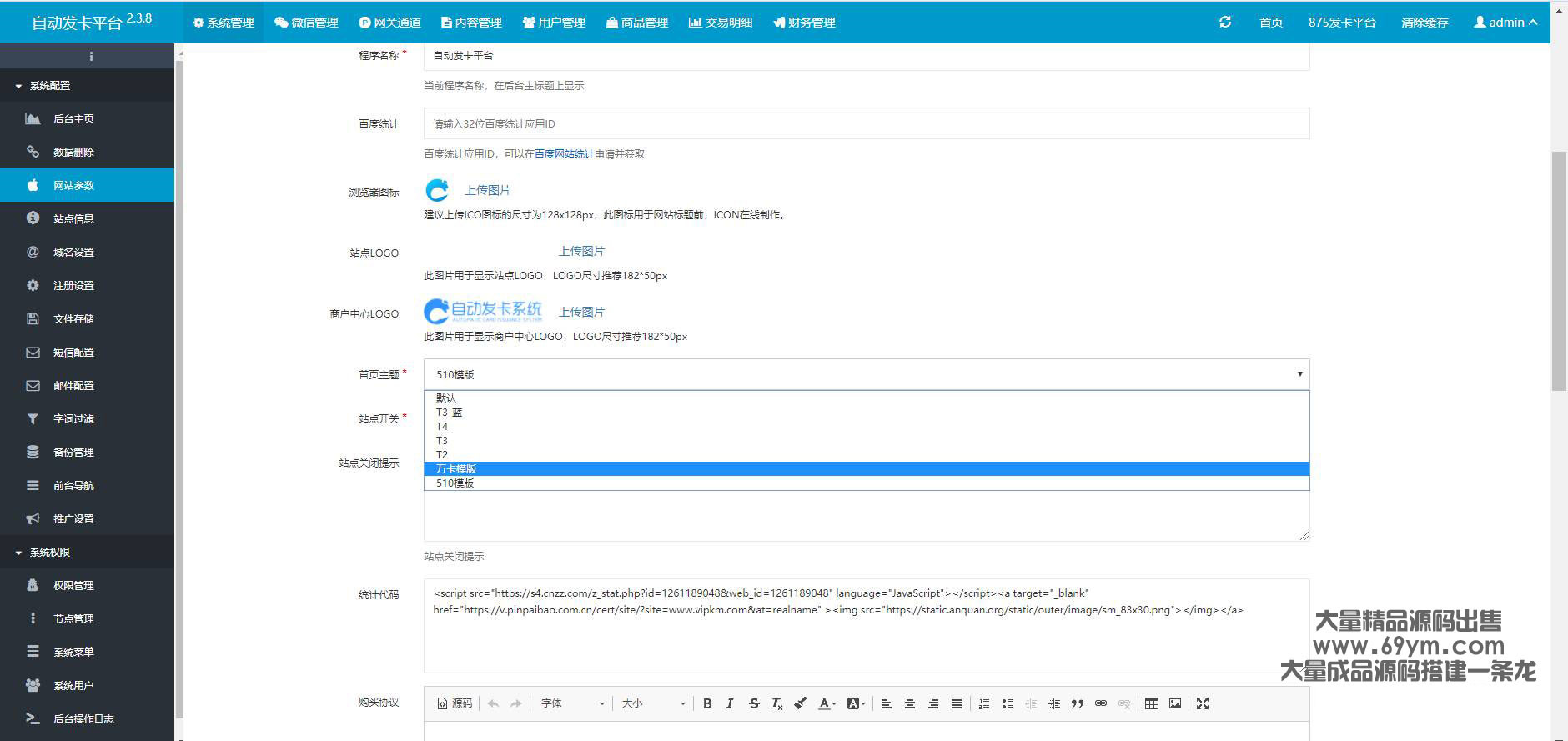Click 清除缓存 to clear cache

click(x=1425, y=23)
